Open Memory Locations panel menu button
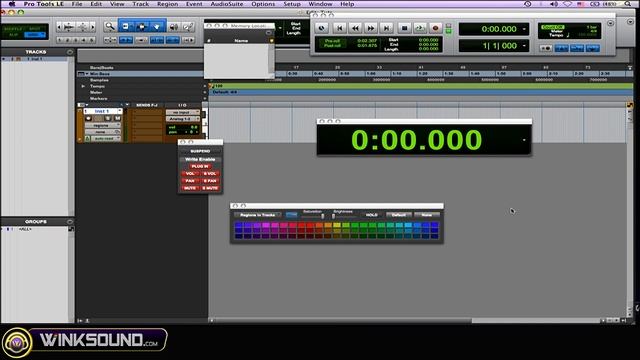The image size is (640, 360). pyautogui.click(x=268, y=33)
